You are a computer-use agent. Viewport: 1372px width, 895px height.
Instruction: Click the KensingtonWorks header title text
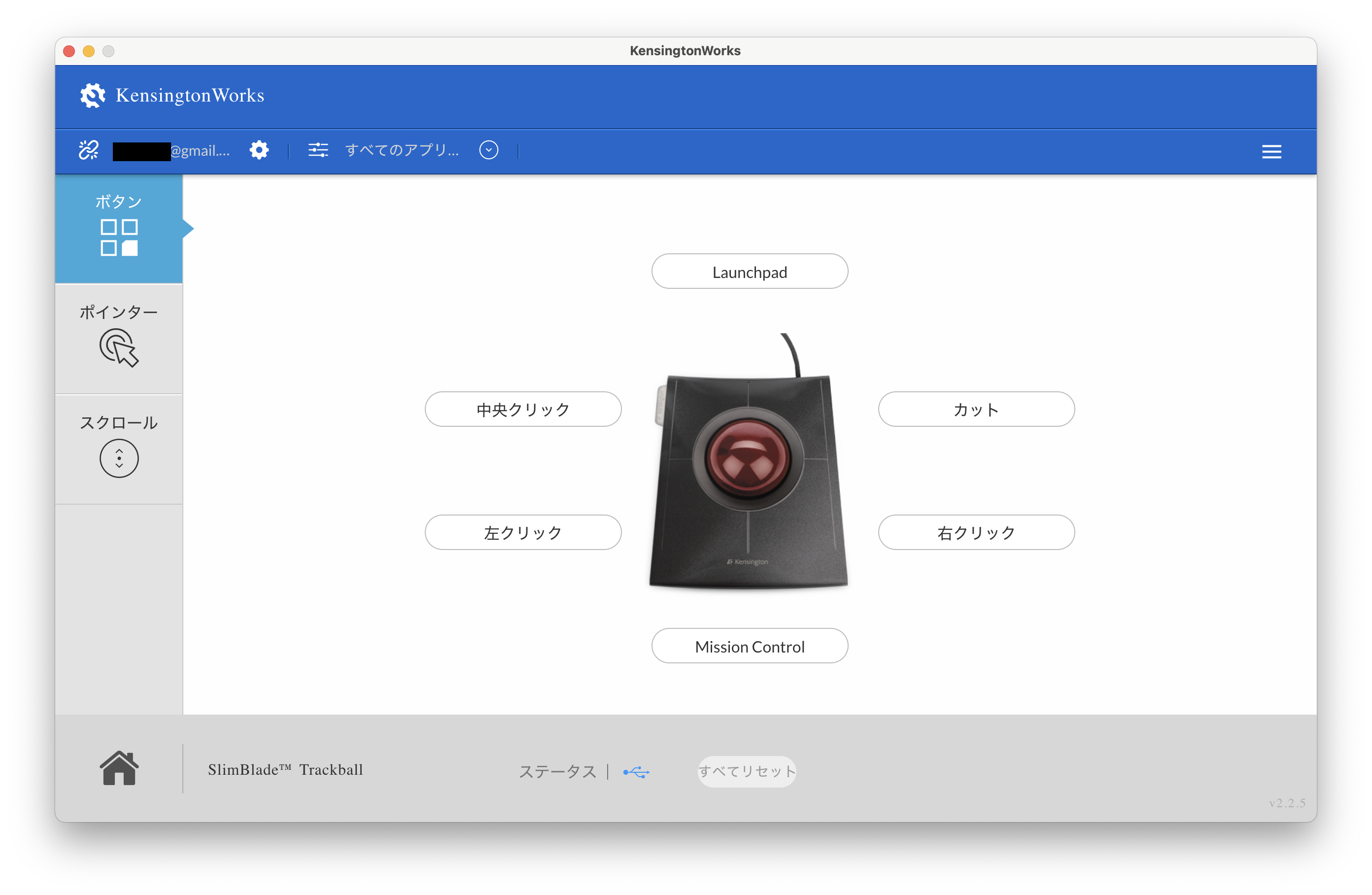click(190, 95)
